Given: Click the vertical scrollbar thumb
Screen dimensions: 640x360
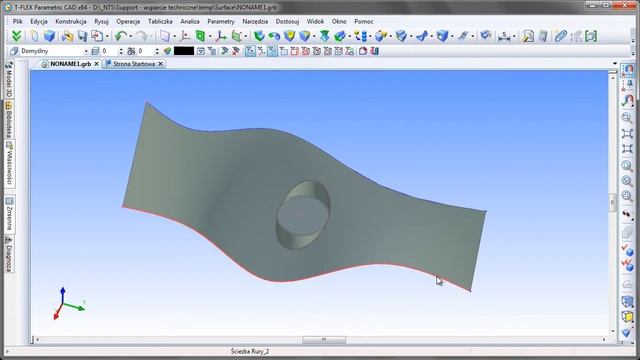Looking at the screenshot, I should pos(612,202).
